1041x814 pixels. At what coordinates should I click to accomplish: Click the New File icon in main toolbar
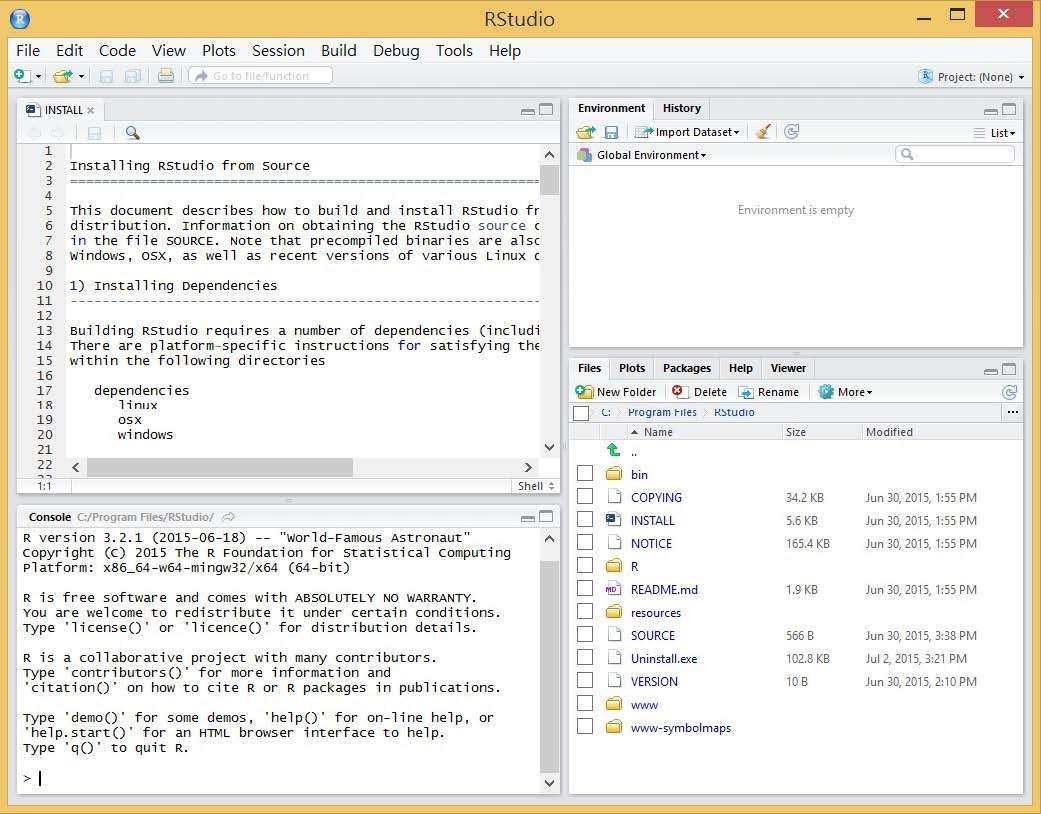coord(22,76)
